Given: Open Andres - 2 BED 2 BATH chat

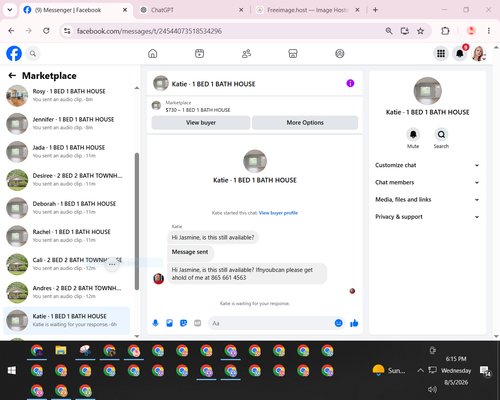Looking at the screenshot, I should pos(68,292).
